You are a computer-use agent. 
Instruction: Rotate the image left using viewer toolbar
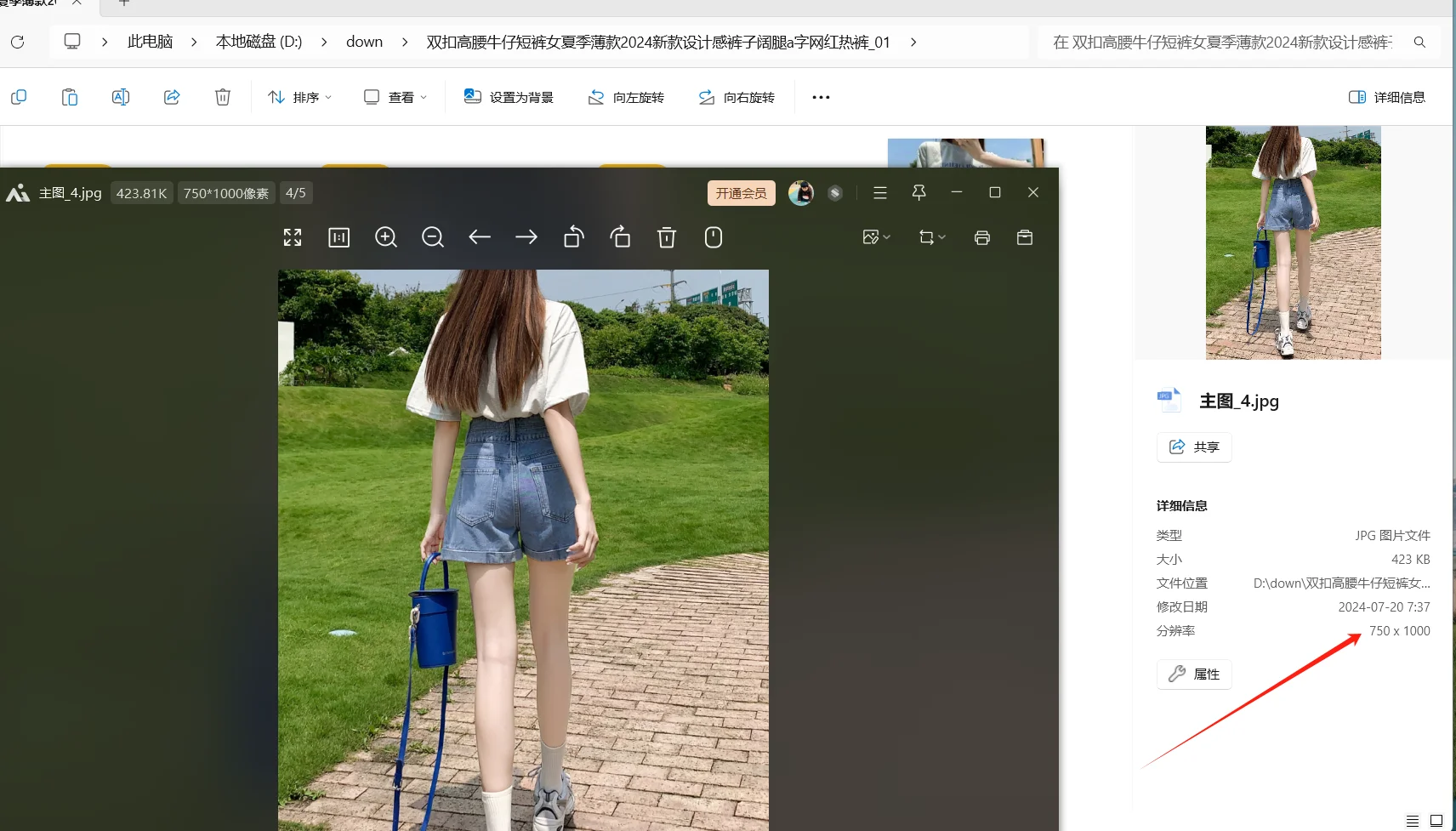coord(572,237)
